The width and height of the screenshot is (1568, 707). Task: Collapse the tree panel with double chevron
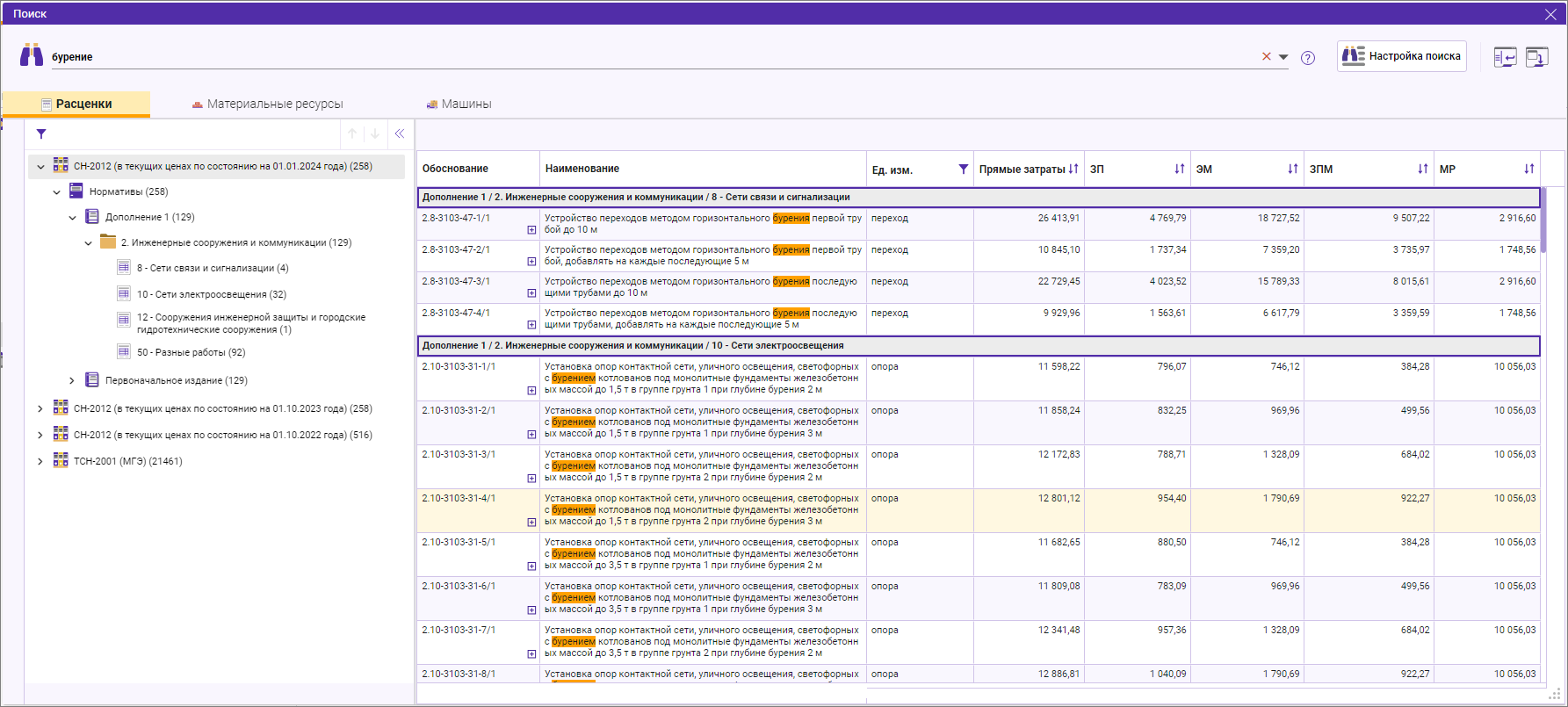[400, 133]
